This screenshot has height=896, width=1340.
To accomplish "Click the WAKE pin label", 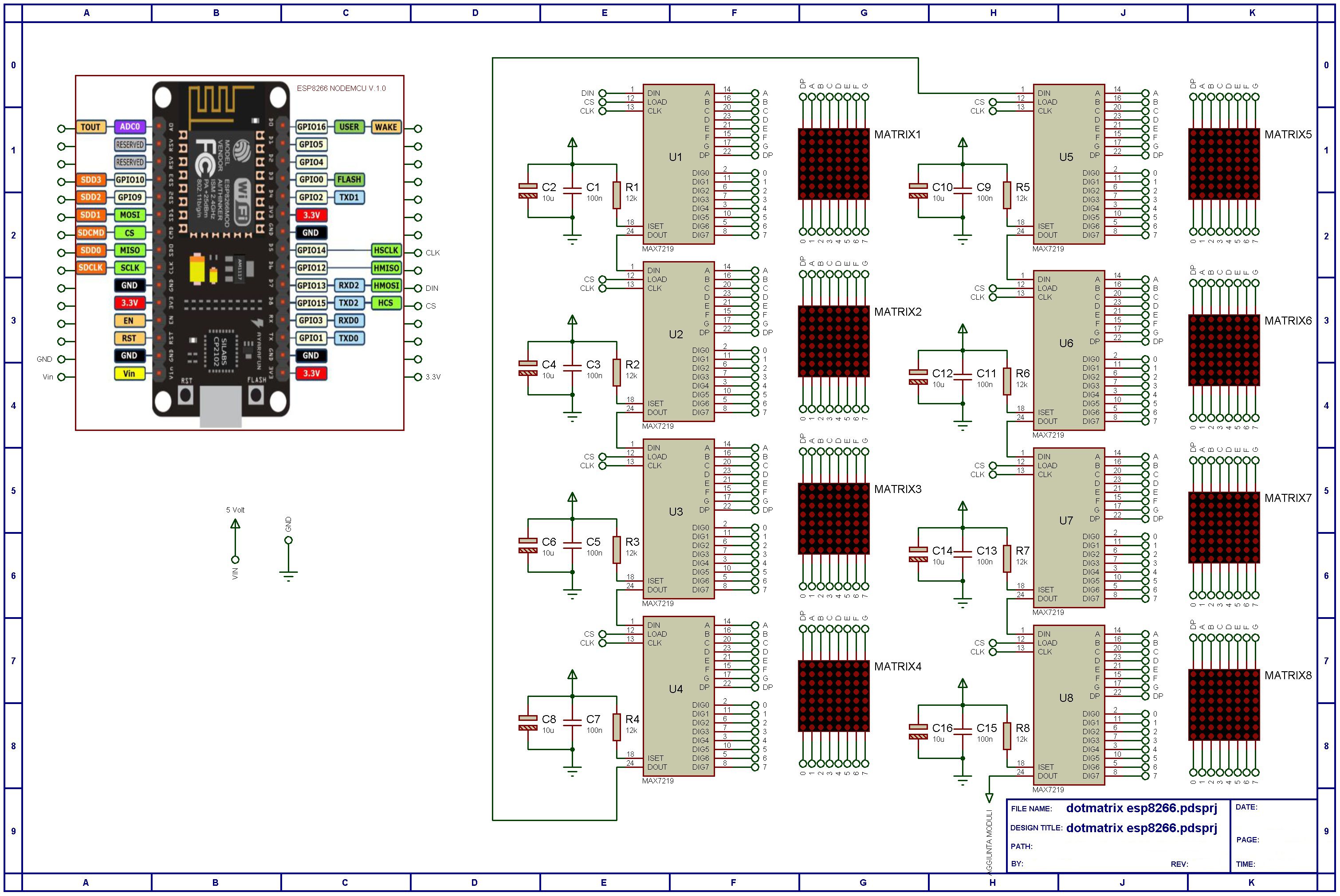I will tap(386, 127).
